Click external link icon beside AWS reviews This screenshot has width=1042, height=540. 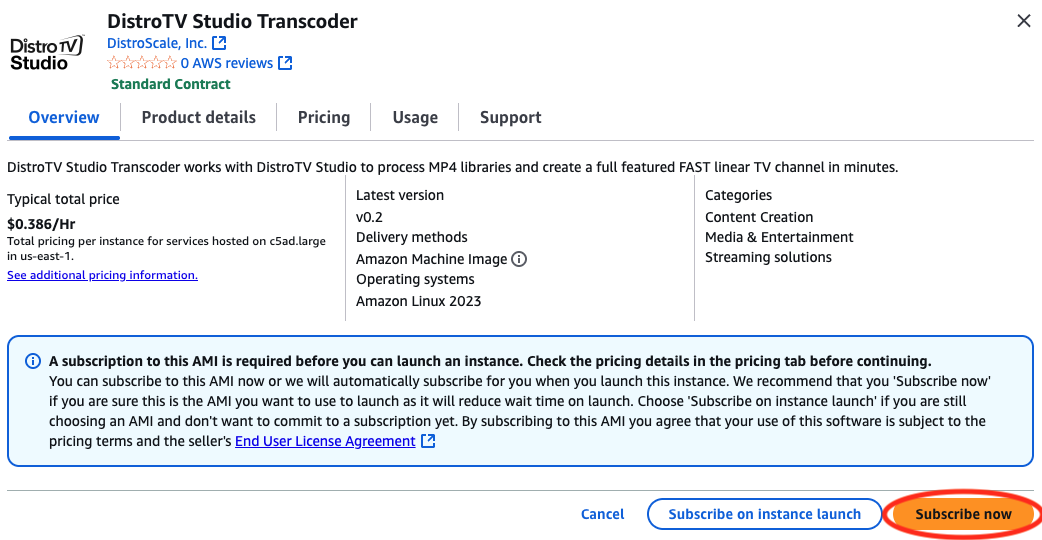(x=285, y=63)
